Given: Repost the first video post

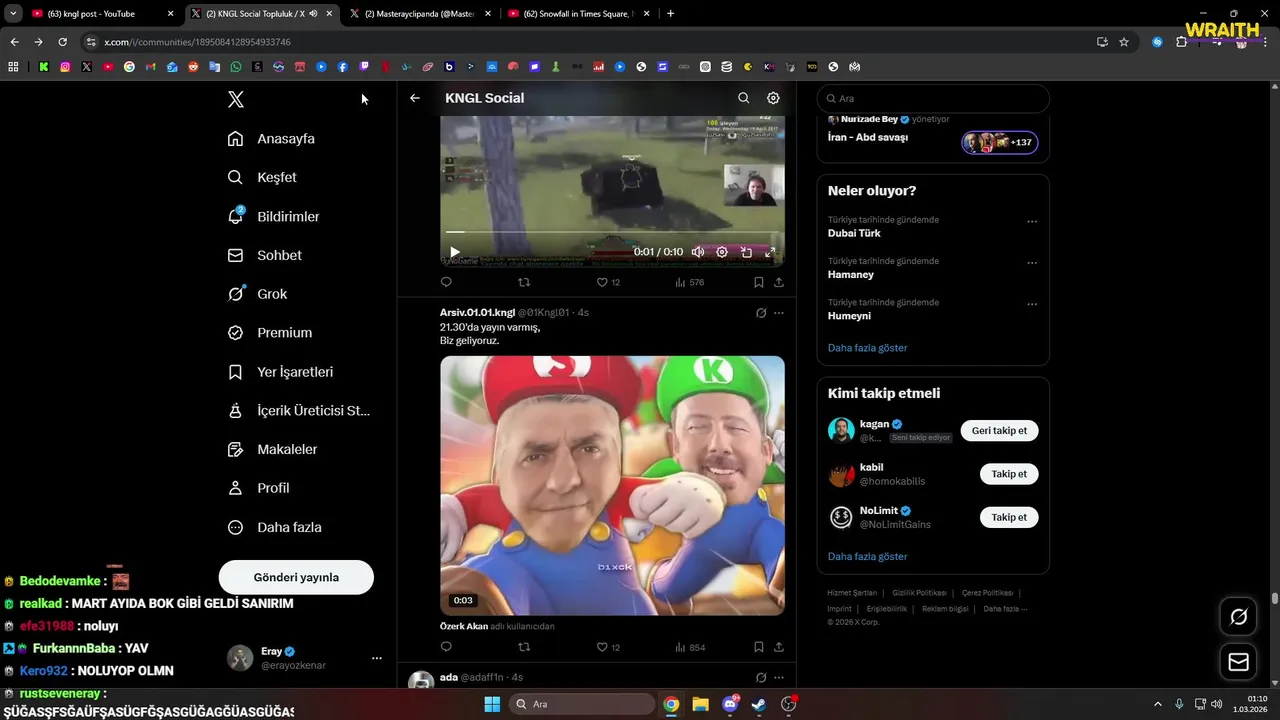Looking at the screenshot, I should click(524, 282).
